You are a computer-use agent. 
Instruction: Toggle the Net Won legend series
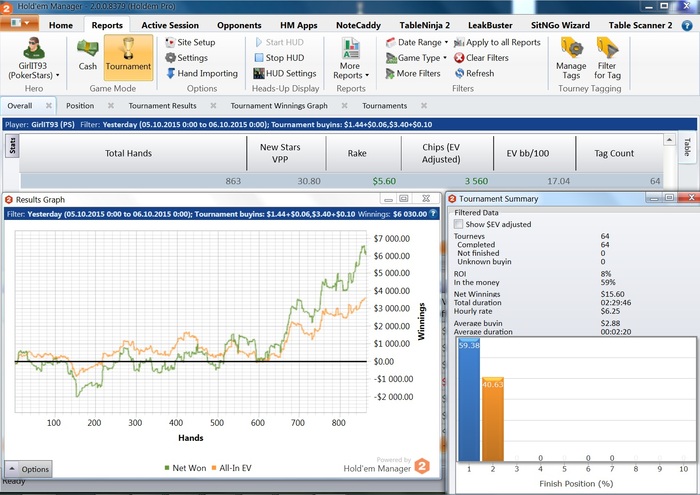(x=185, y=468)
